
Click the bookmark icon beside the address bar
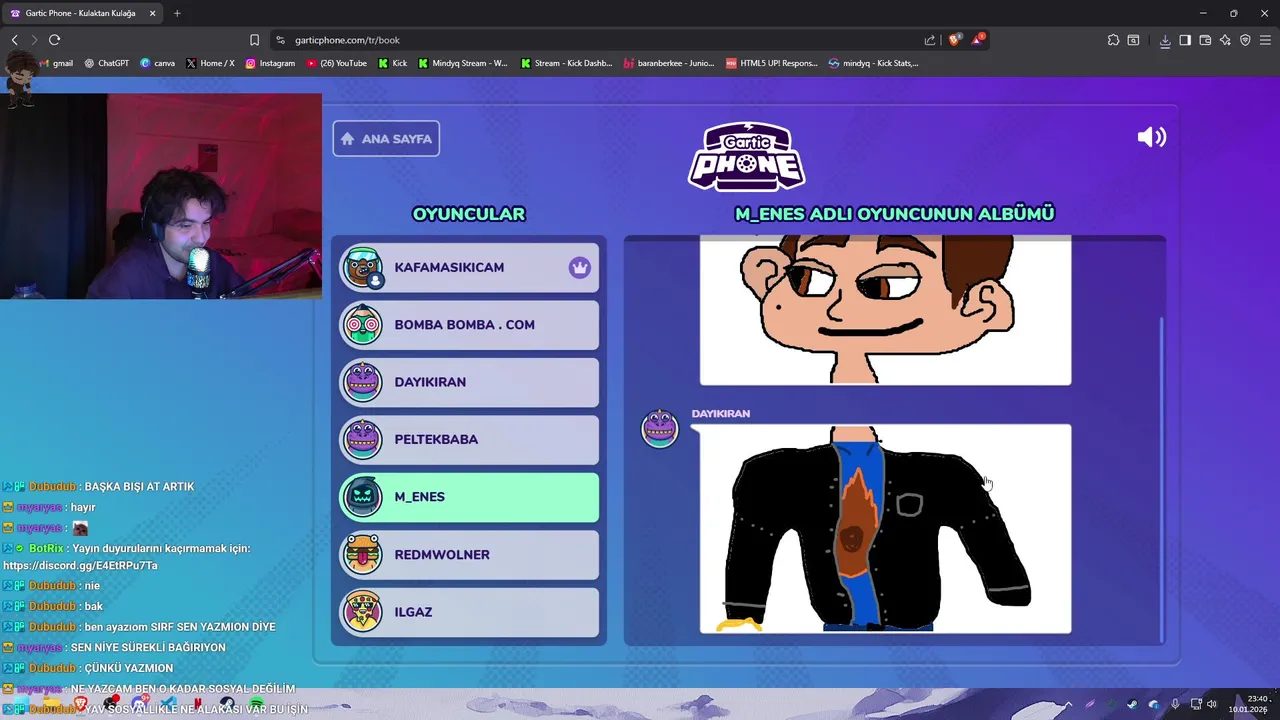[x=254, y=40]
